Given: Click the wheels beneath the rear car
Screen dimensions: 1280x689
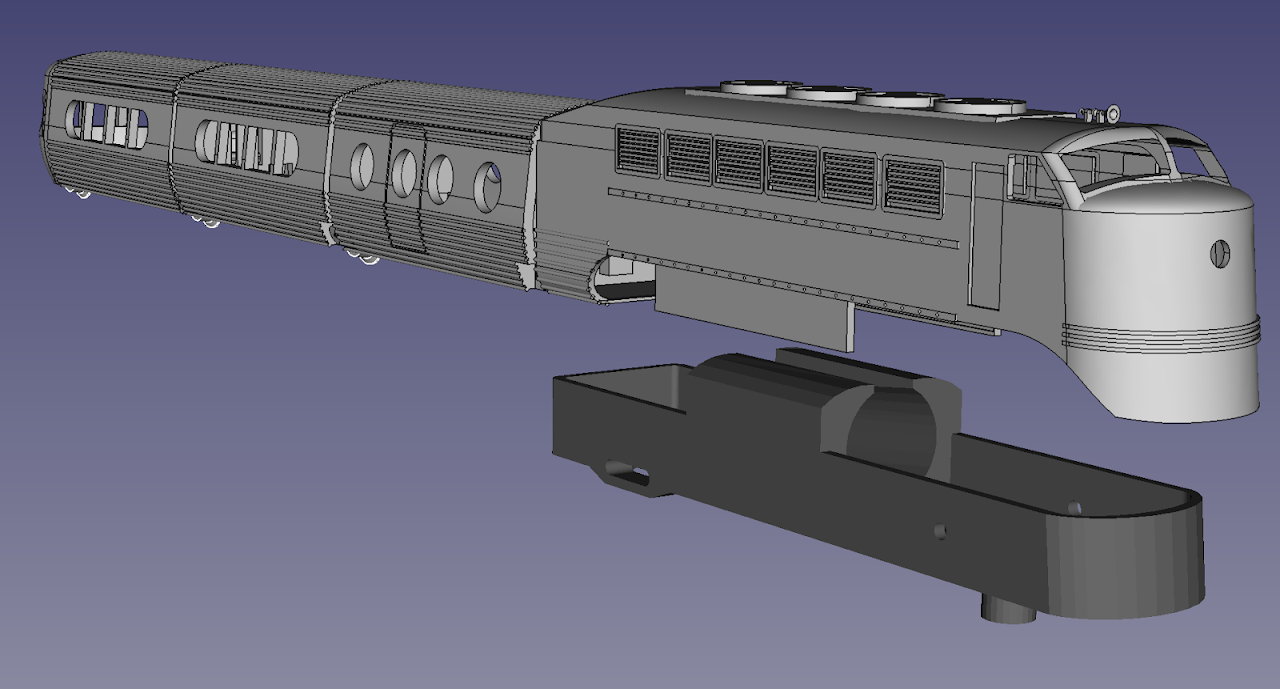Looking at the screenshot, I should coord(76,193).
